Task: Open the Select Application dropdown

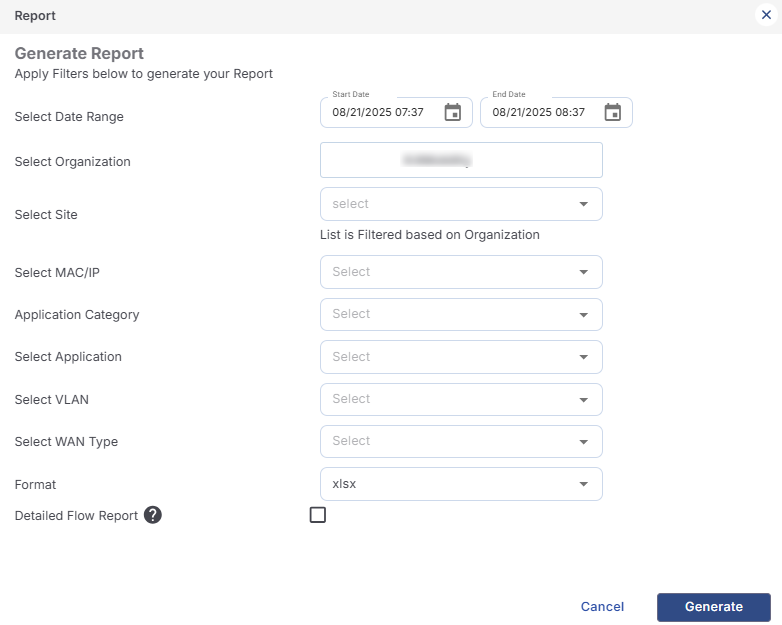Action: point(460,357)
